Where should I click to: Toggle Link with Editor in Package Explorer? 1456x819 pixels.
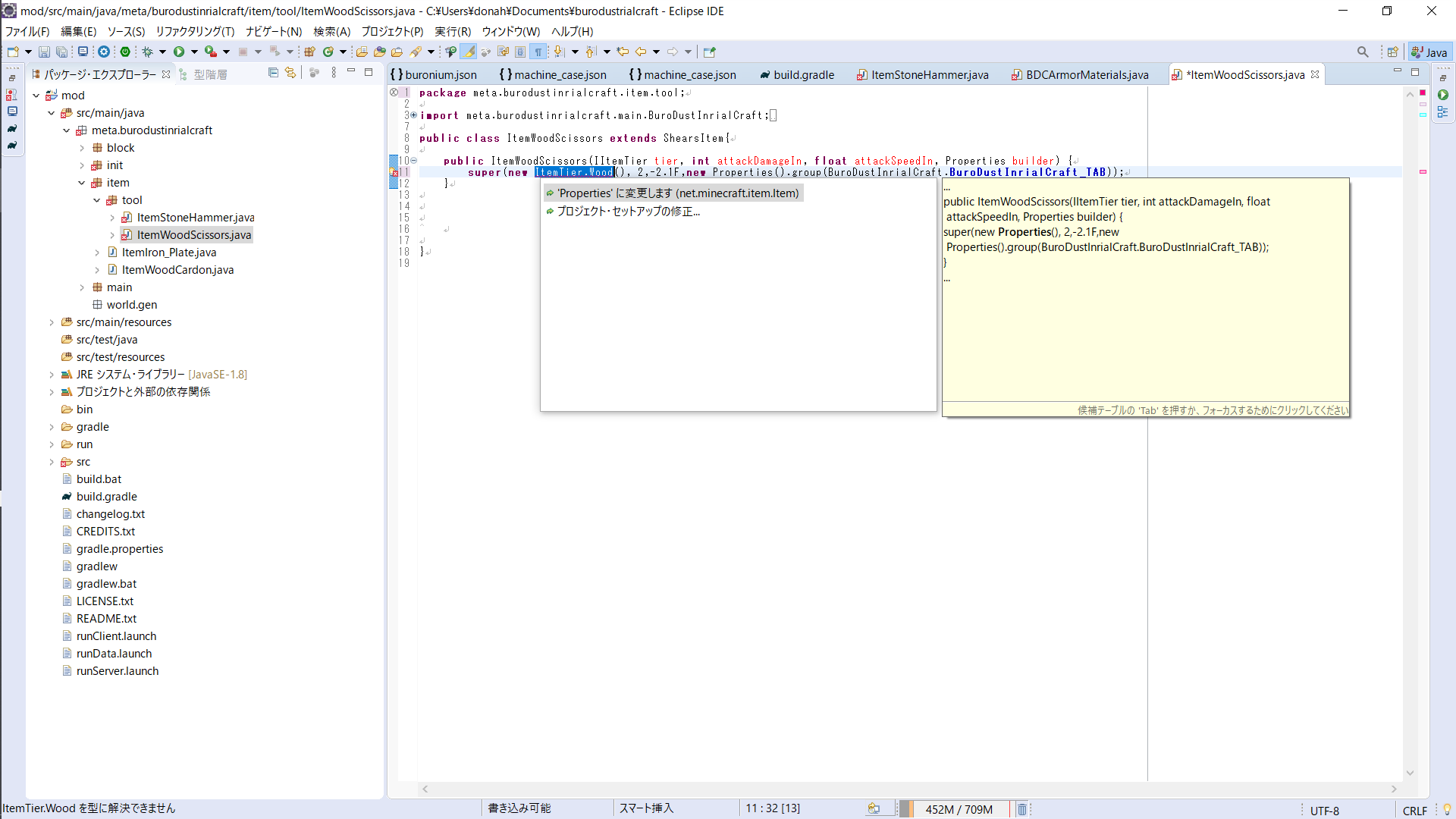click(290, 73)
